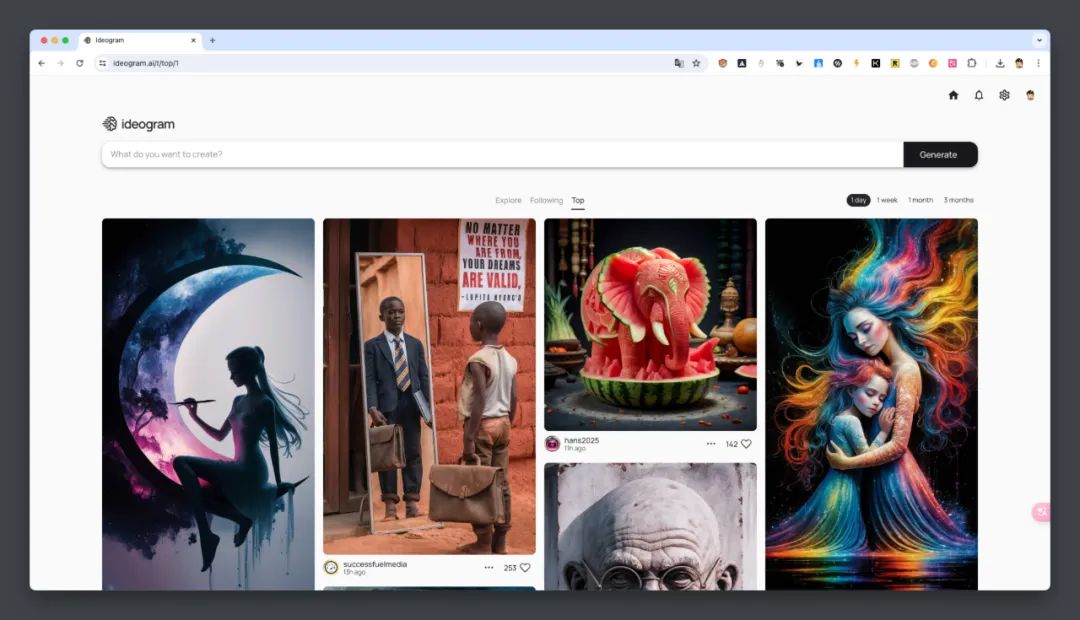1080x620 pixels.
Task: Focus the 'What do you want to create?' field
Action: (502, 154)
